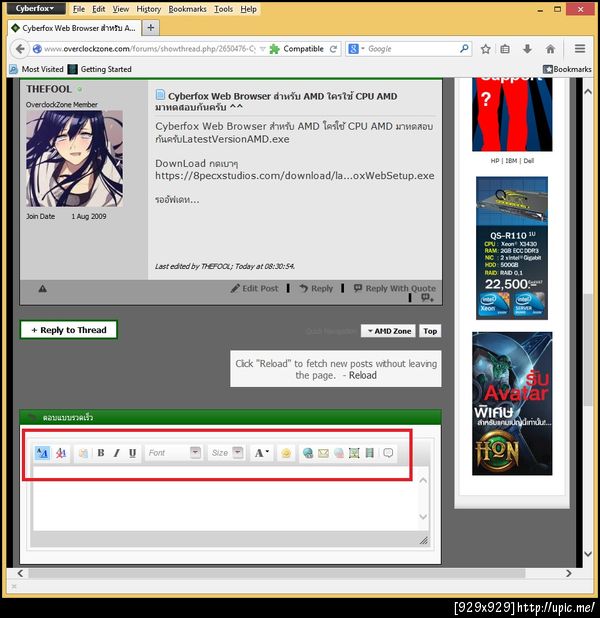This screenshot has width=600, height=618.
Task: Click the HoN Avatar advertisement banner
Action: 512,403
